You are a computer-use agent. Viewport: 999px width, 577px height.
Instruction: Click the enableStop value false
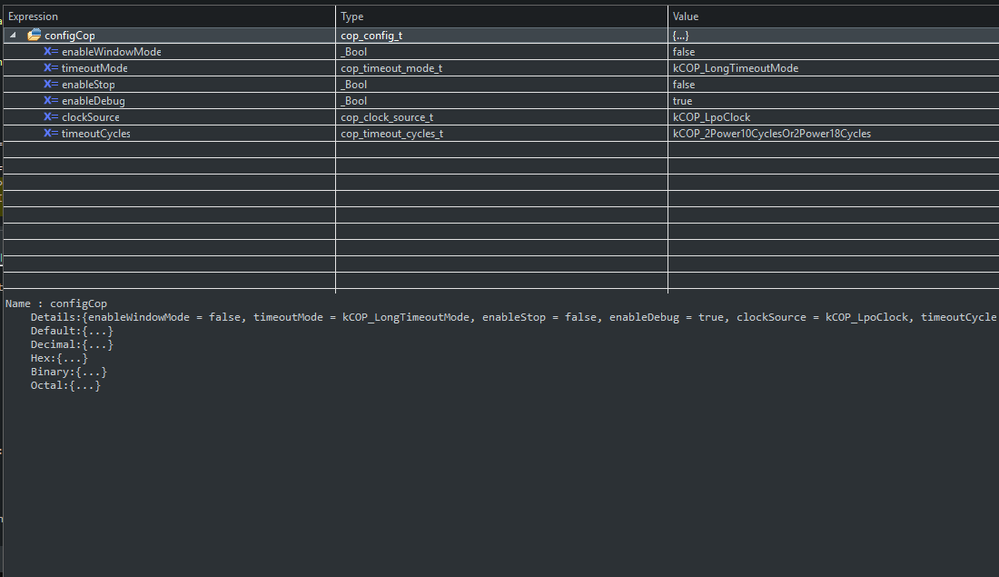coord(686,84)
